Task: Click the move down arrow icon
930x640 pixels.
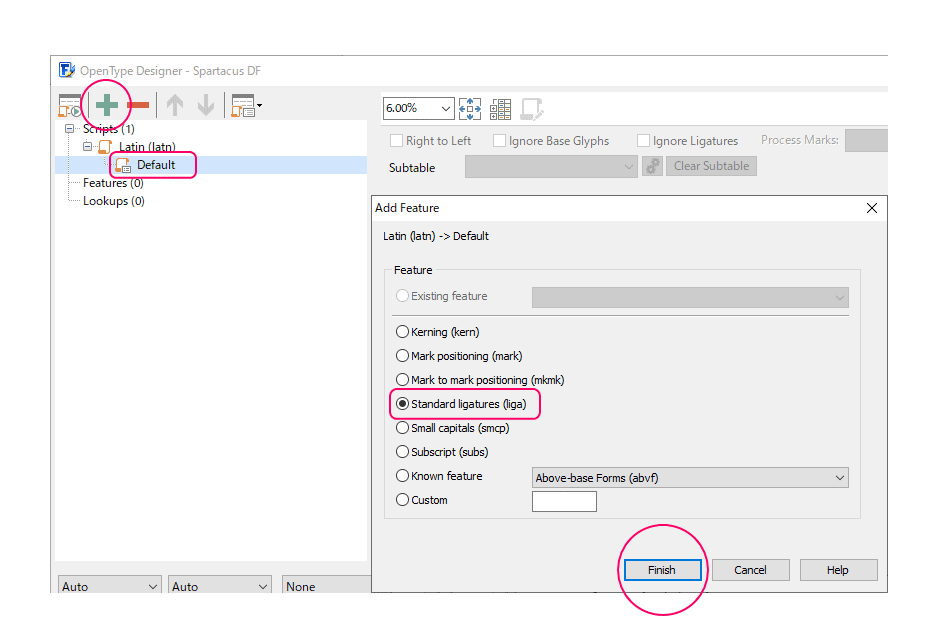Action: pyautogui.click(x=205, y=105)
